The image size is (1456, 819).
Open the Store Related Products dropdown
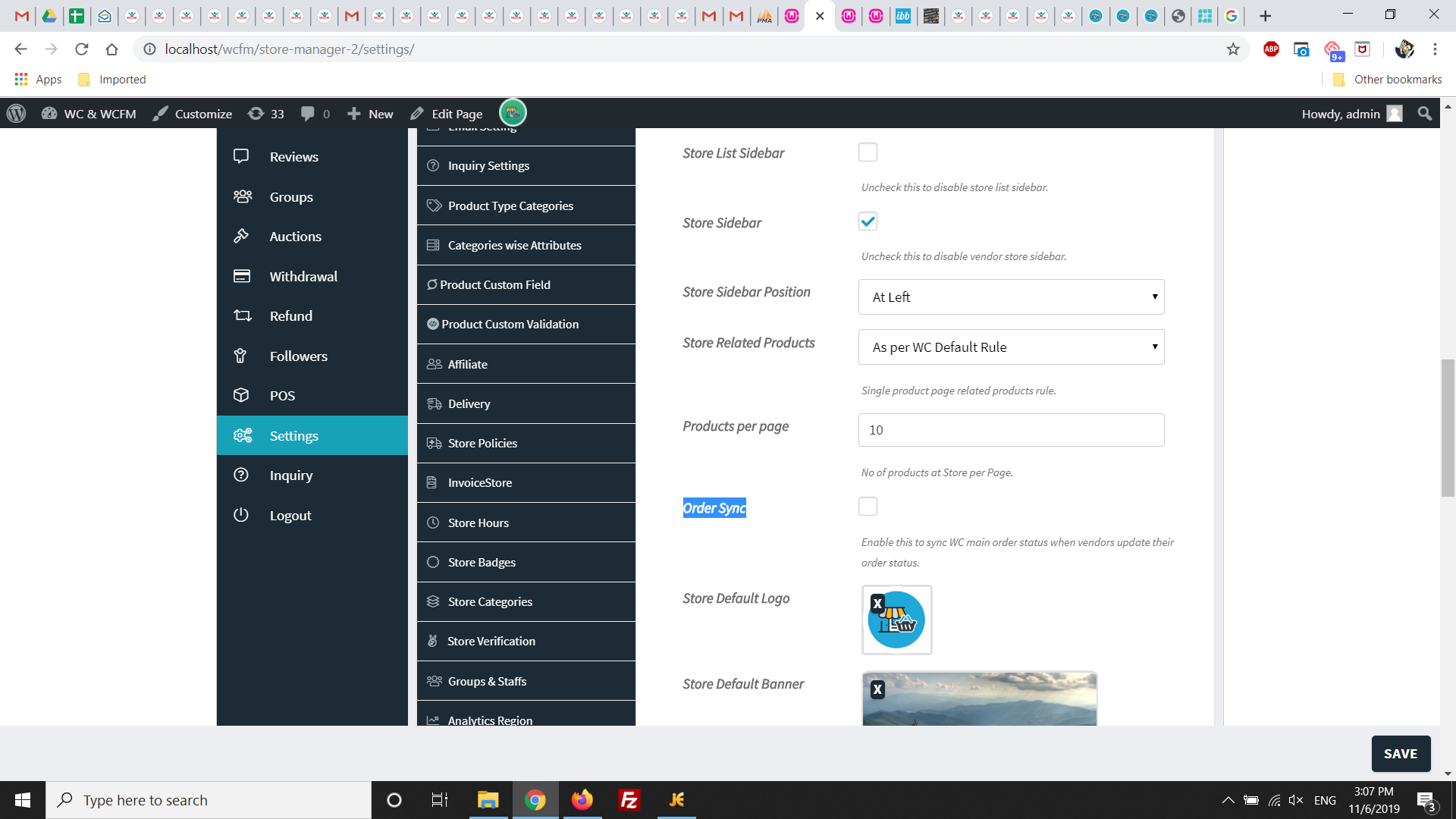(1011, 347)
